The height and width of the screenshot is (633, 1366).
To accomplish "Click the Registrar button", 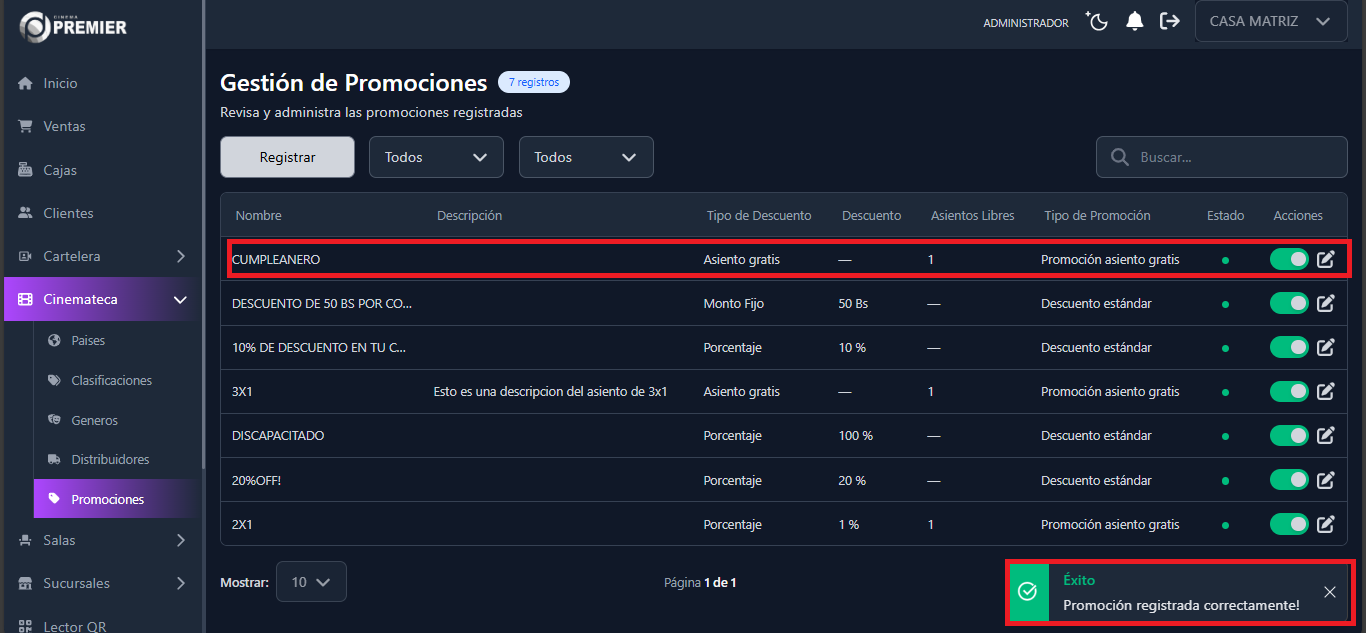I will coord(287,157).
